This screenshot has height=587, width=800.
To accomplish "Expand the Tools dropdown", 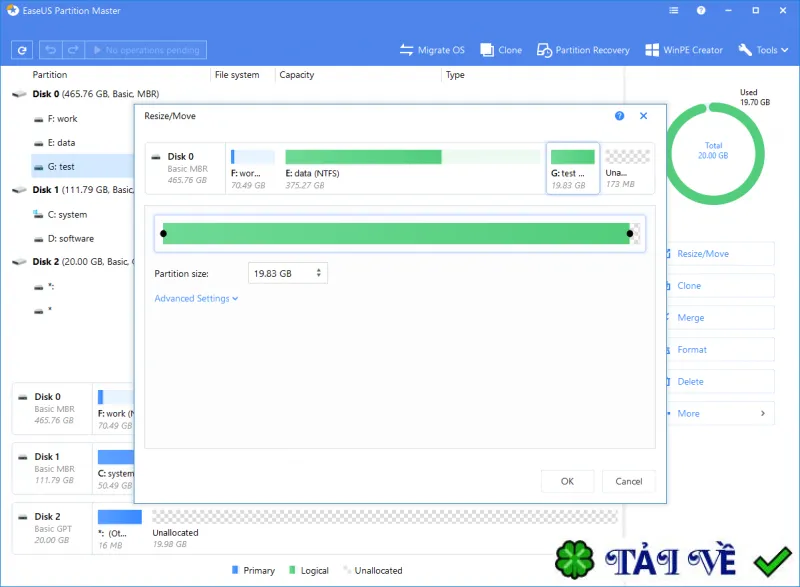I will pos(763,50).
